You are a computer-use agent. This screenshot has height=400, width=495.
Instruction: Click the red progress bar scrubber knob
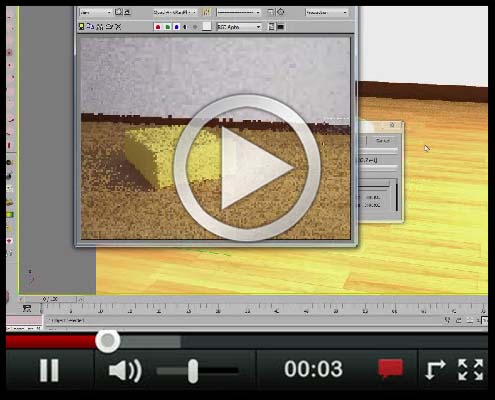coord(107,341)
